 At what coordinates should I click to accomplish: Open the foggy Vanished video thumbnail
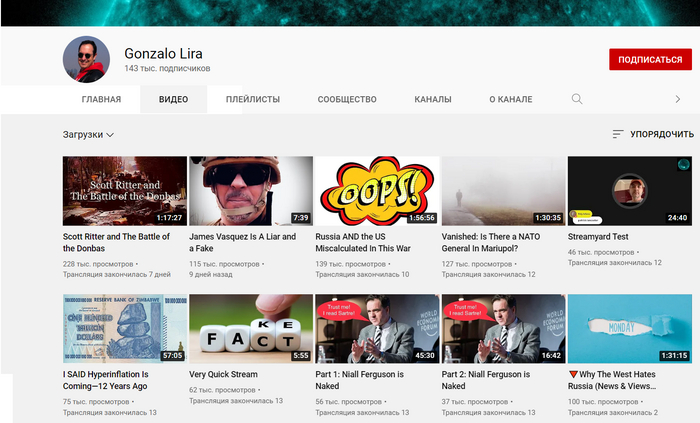click(504, 191)
